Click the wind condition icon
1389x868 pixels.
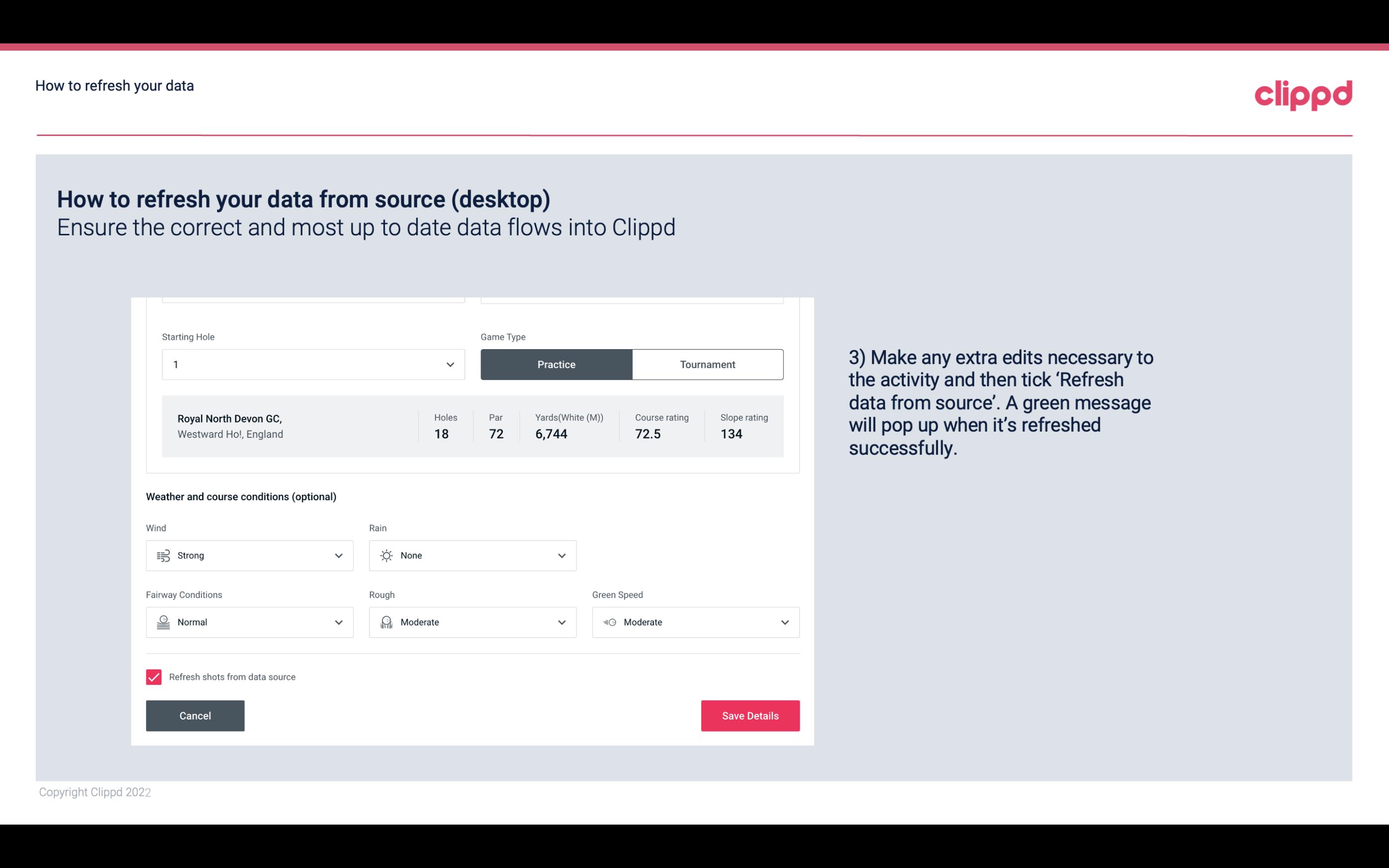[163, 555]
